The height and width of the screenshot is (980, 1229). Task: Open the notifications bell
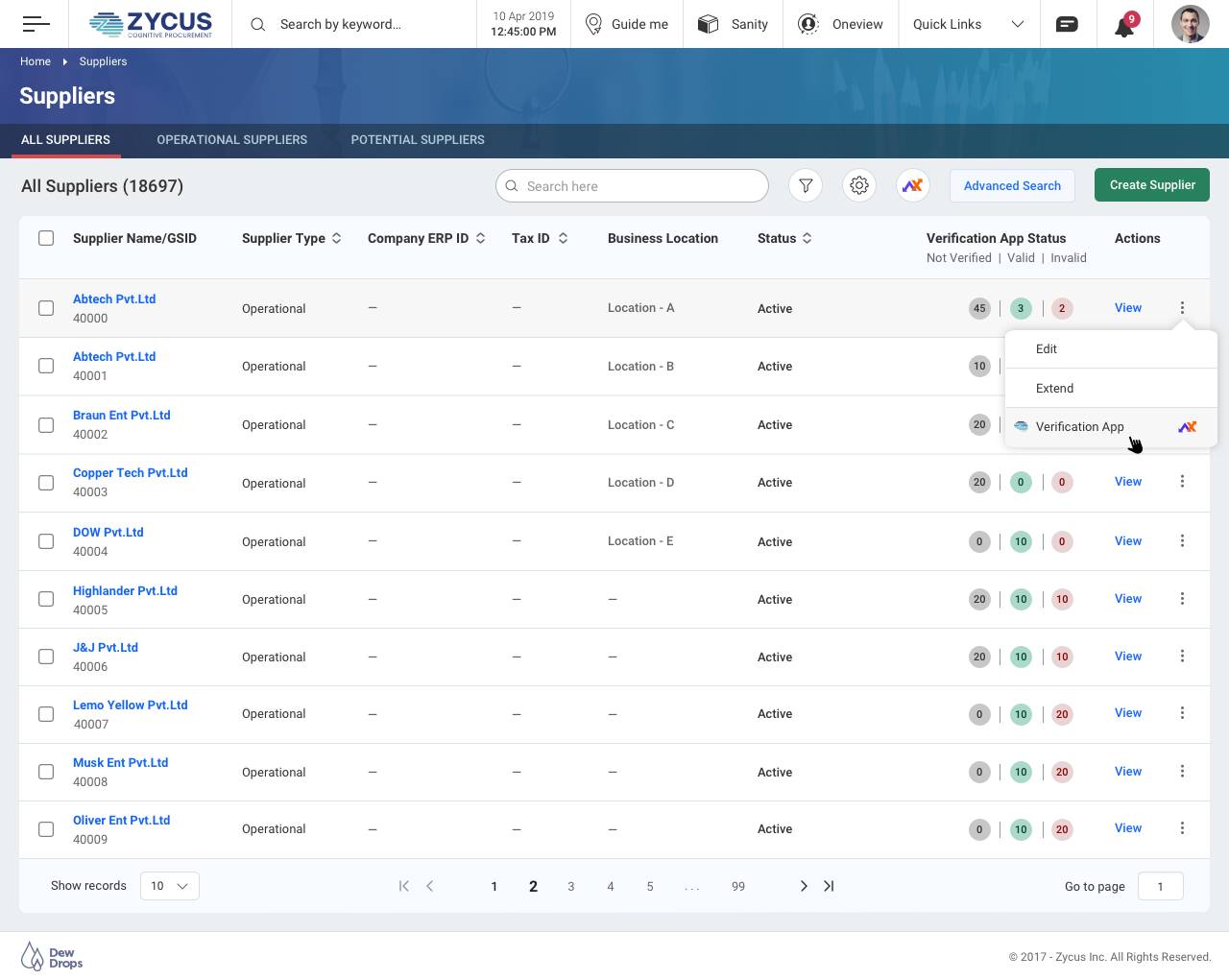(x=1123, y=24)
